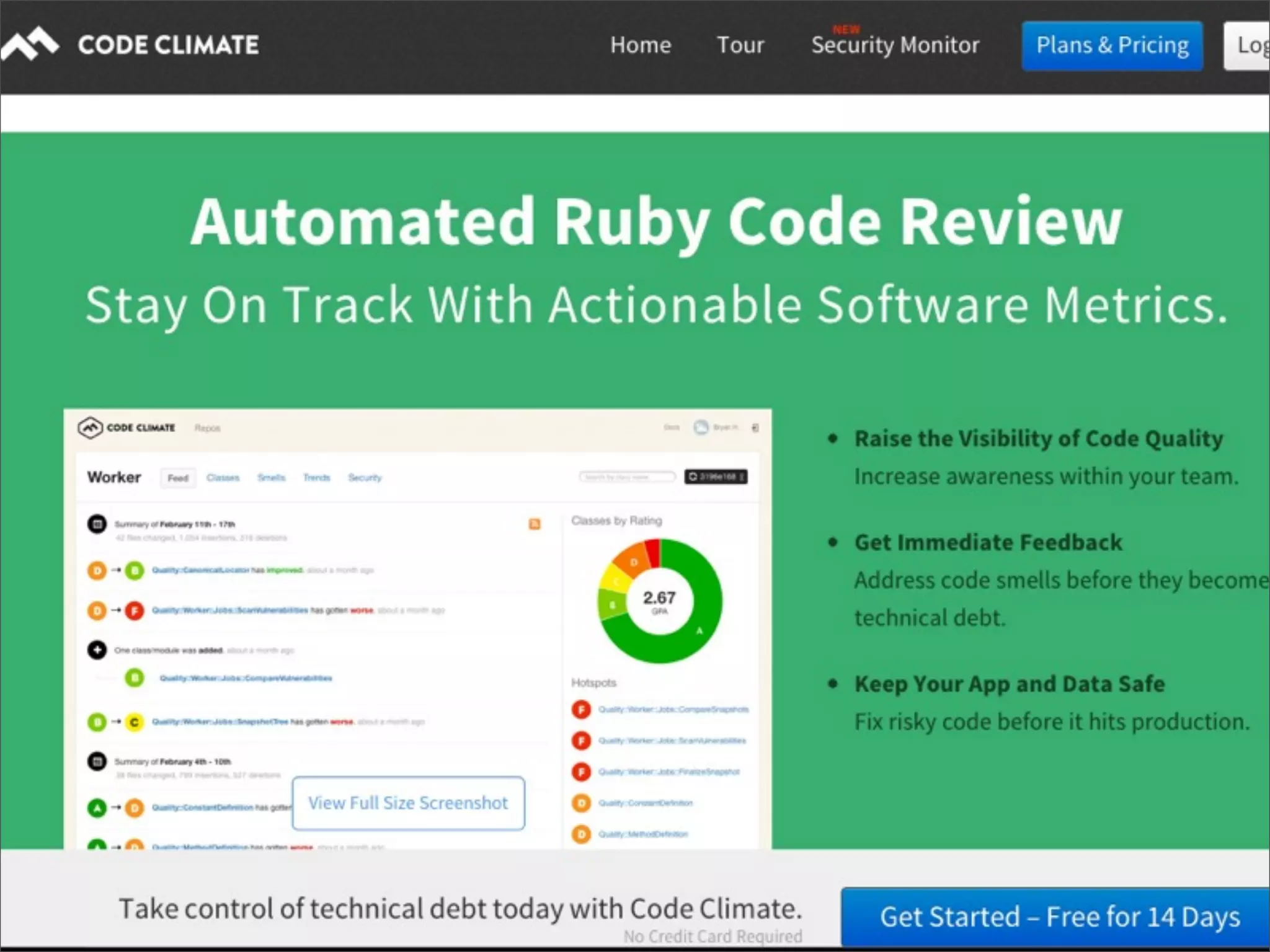Click the yellow C badge beside SnapshotTree entry

click(135, 722)
